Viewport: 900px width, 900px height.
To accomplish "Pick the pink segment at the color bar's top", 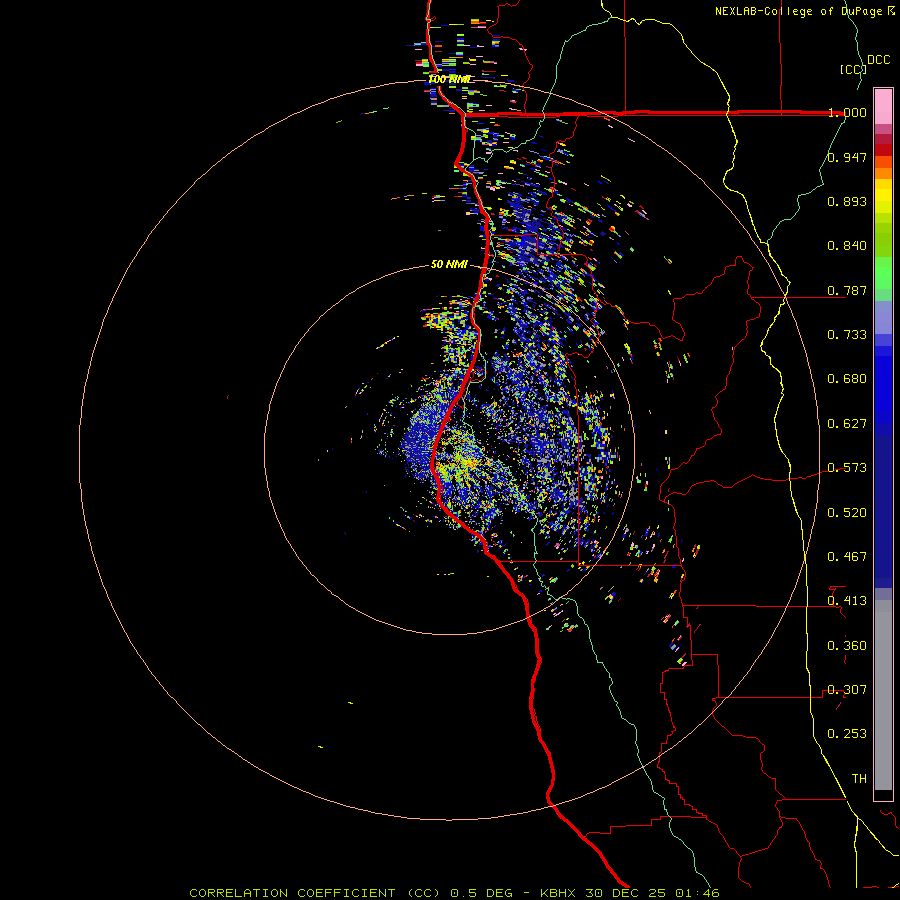I will pyautogui.click(x=883, y=107).
